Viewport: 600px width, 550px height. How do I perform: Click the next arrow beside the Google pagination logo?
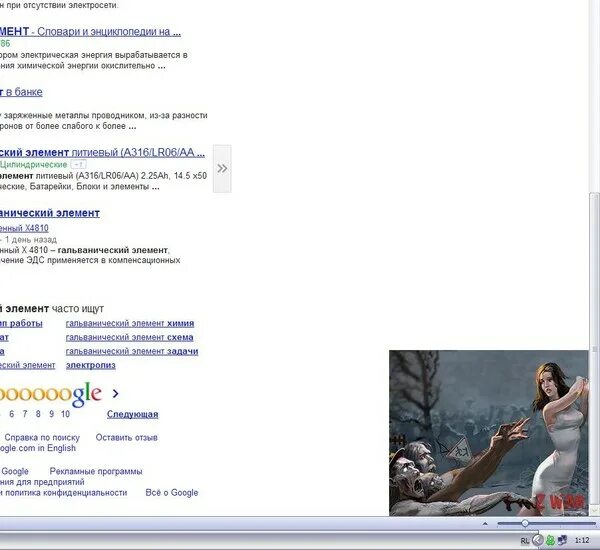116,393
